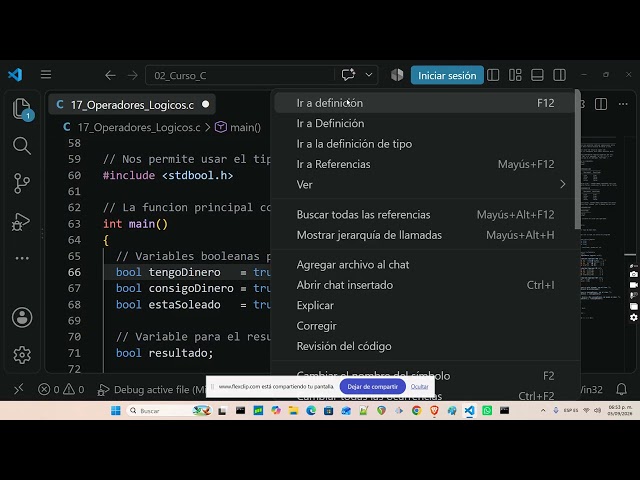The width and height of the screenshot is (640, 480).
Task: Show additional views via the ellipsis icon
Action: pyautogui.click(x=22, y=258)
